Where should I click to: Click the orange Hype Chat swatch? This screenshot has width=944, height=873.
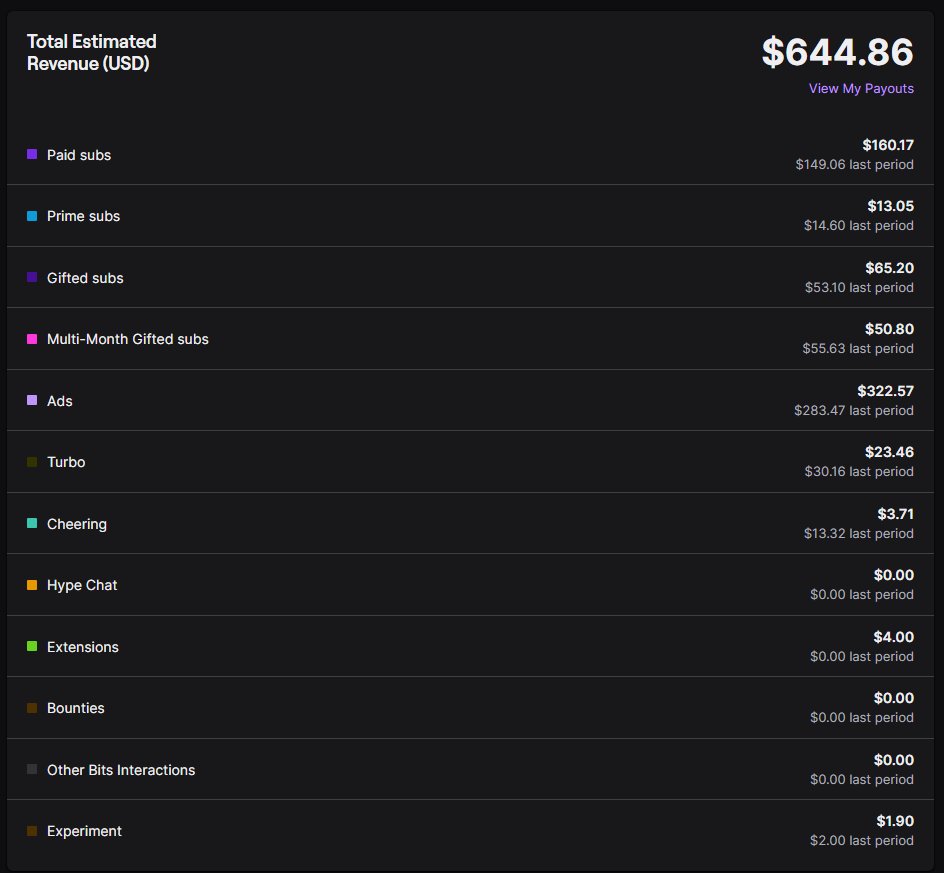[x=32, y=585]
